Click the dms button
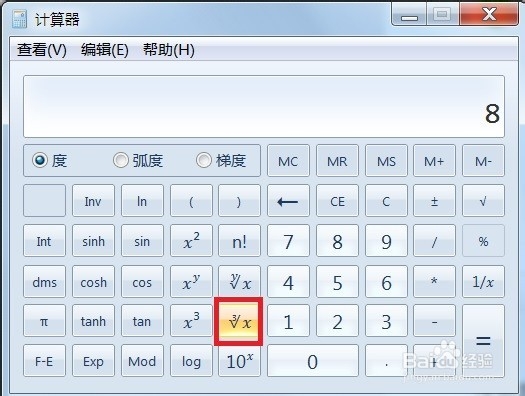525x396 pixels. [44, 282]
